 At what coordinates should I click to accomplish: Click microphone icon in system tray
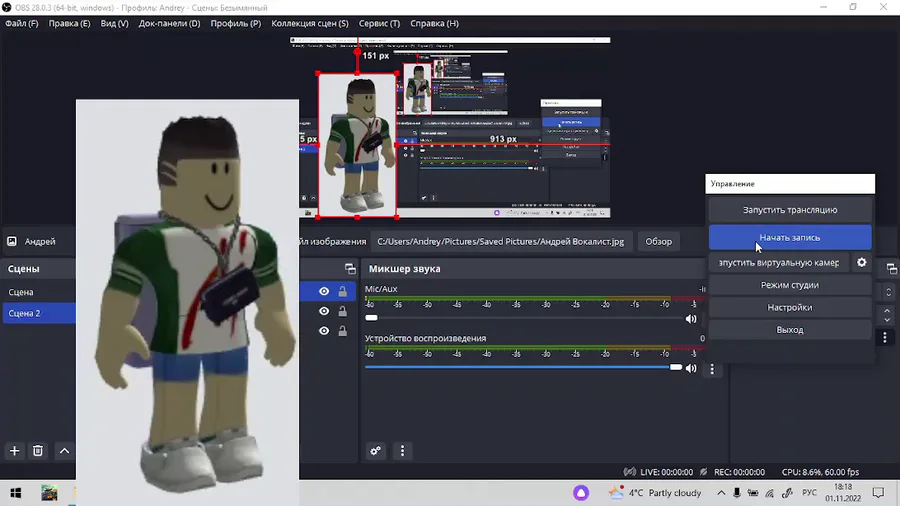pyautogui.click(x=736, y=493)
